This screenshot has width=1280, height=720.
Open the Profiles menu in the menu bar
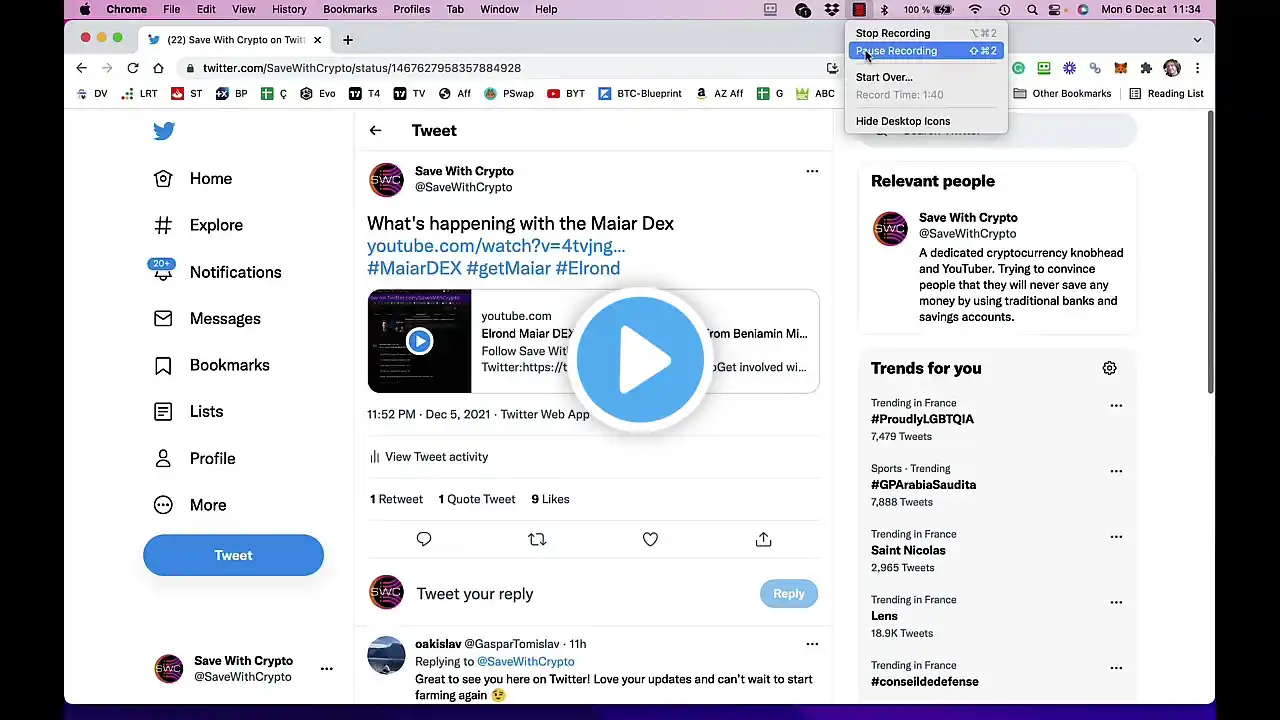(x=411, y=9)
